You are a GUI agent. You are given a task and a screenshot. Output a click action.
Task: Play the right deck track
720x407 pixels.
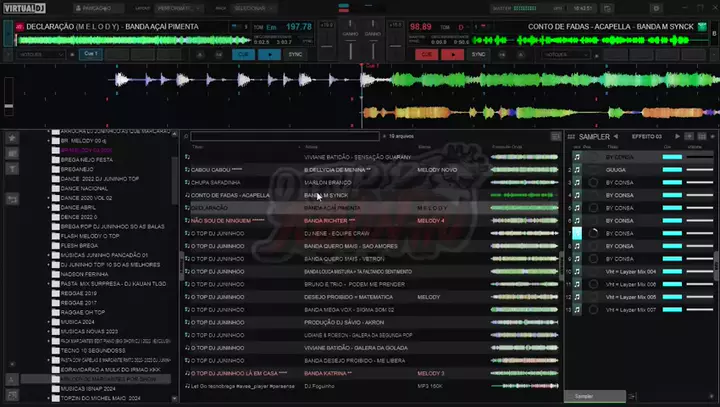(x=452, y=55)
